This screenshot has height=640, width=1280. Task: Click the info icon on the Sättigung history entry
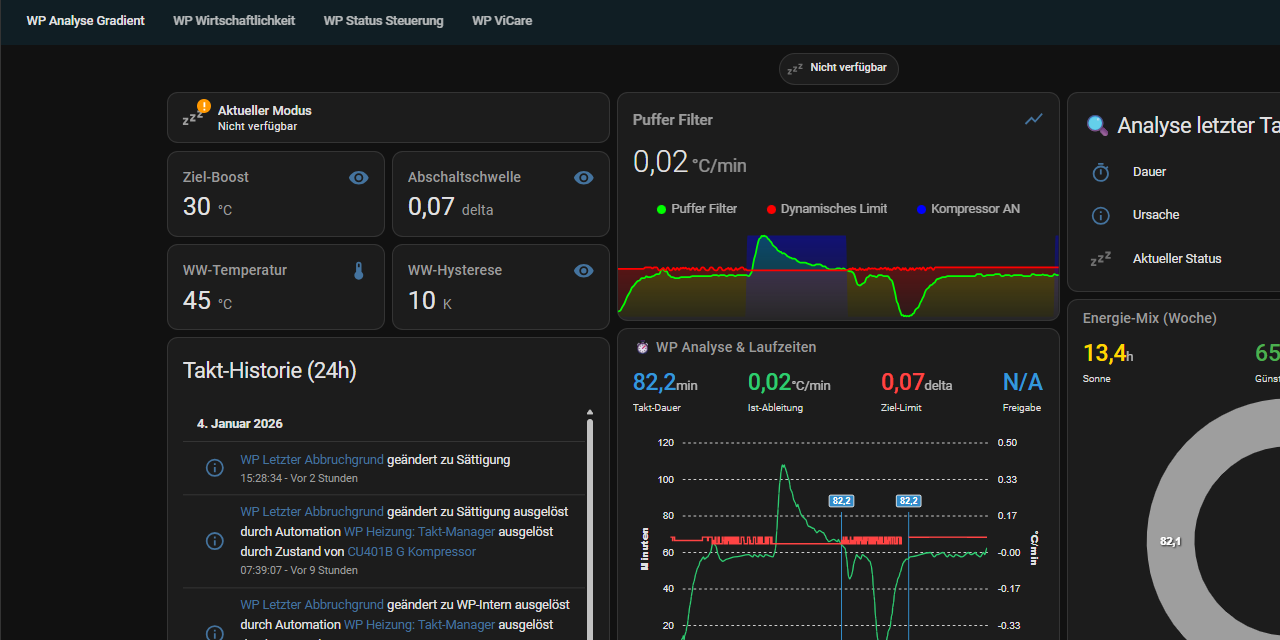214,467
